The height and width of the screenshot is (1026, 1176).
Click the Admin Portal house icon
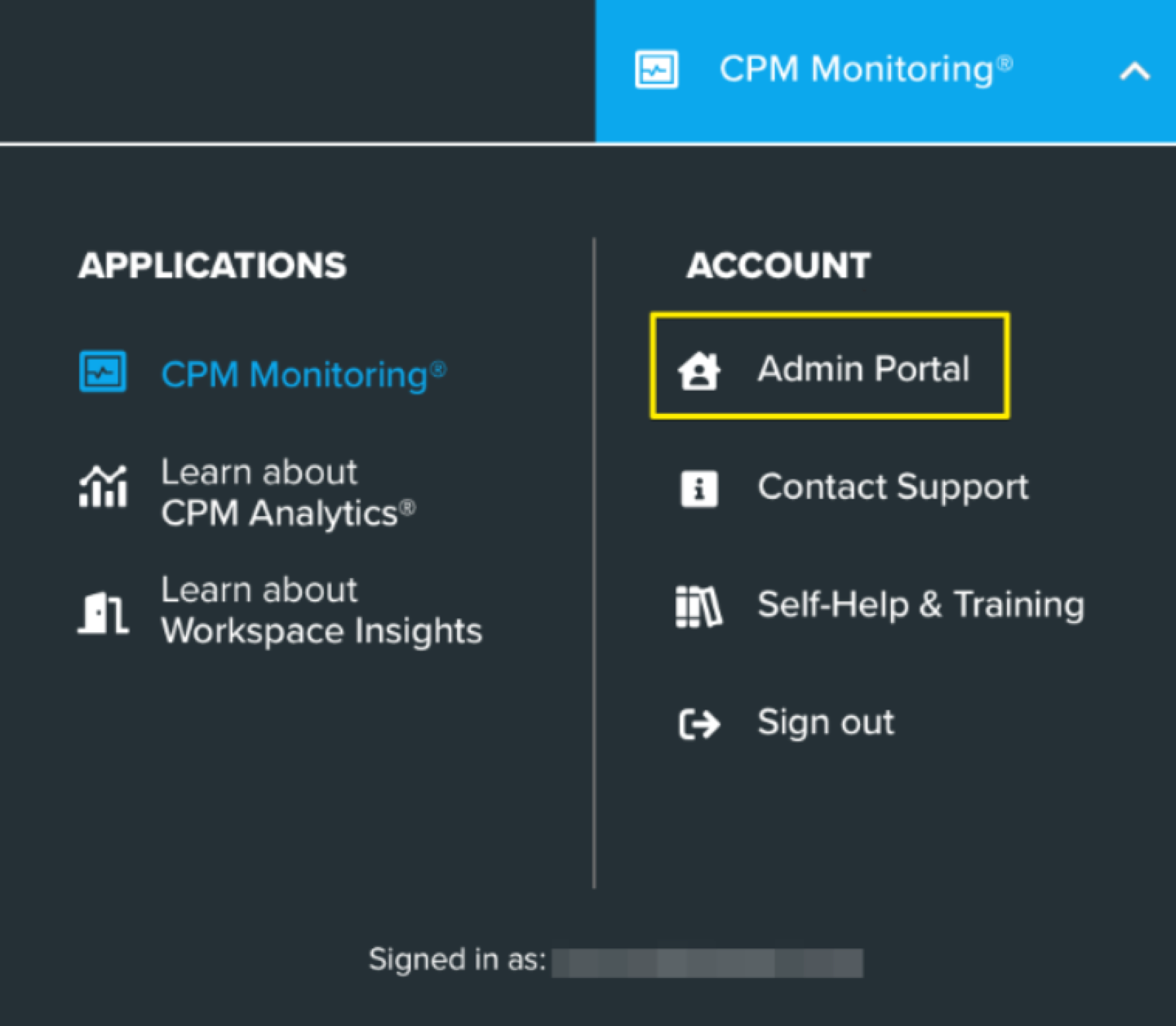coord(699,370)
